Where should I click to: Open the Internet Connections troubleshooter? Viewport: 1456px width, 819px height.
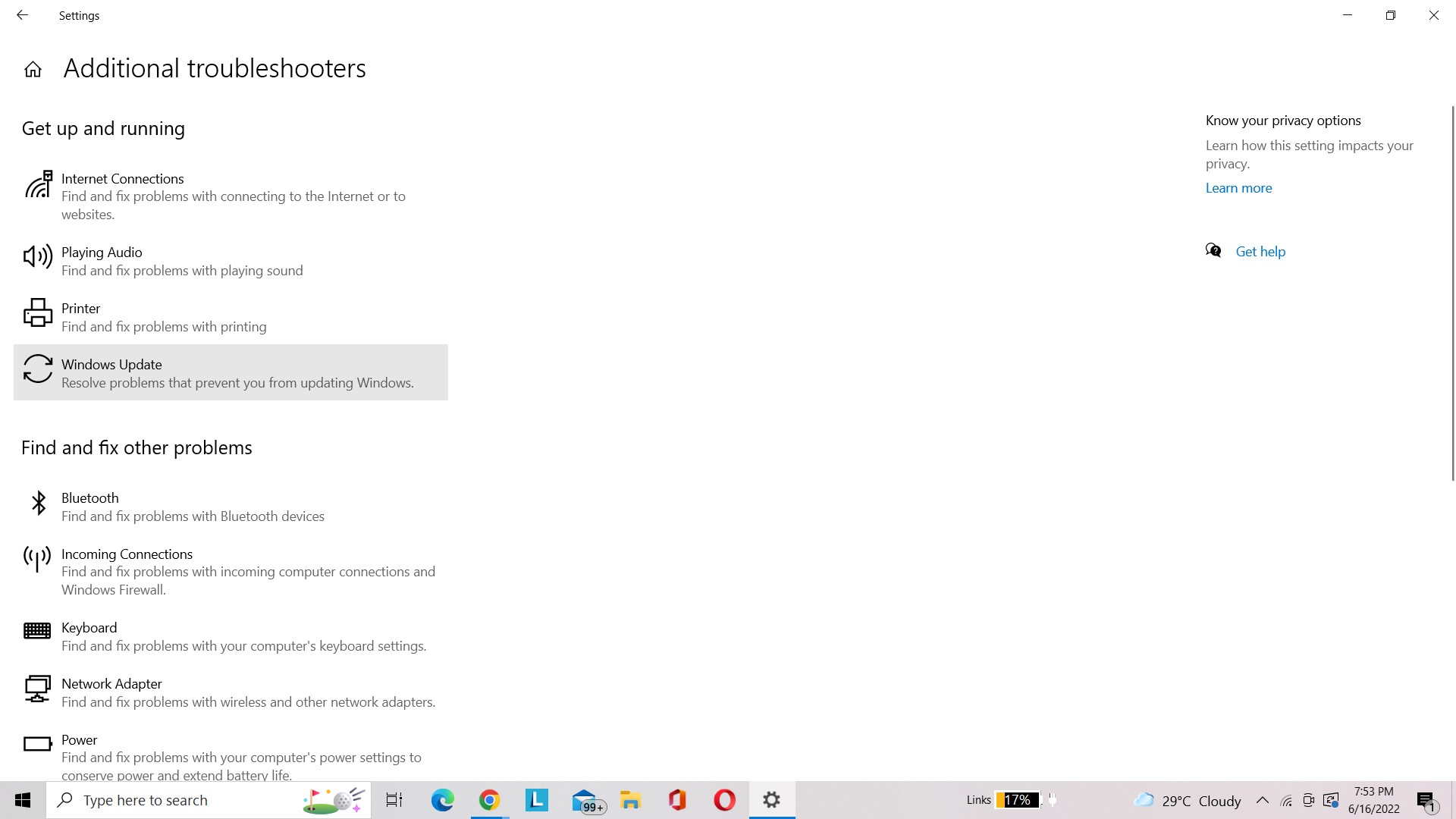pos(122,179)
